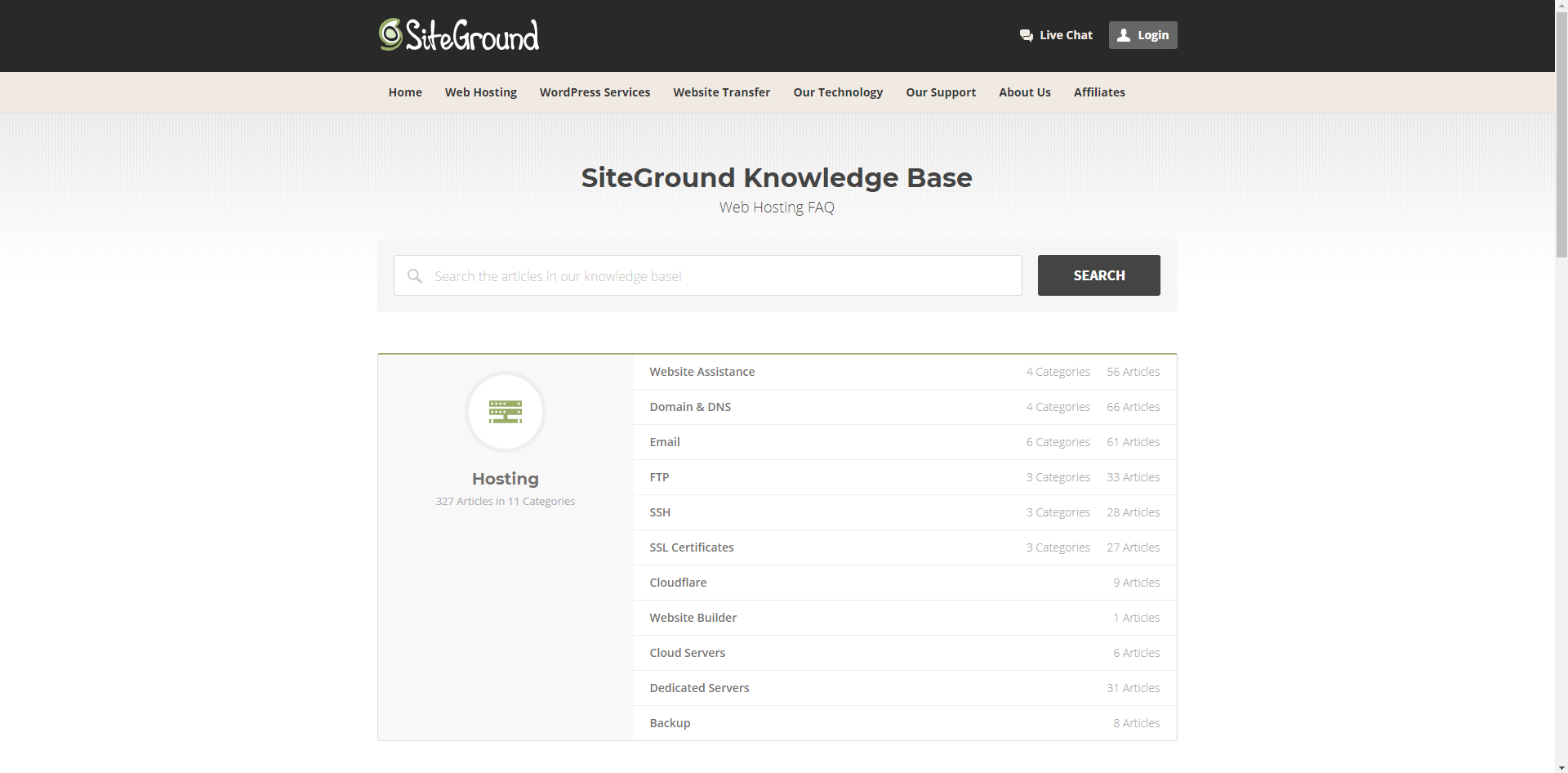
Task: Click the SEARCH button
Action: click(x=1099, y=275)
